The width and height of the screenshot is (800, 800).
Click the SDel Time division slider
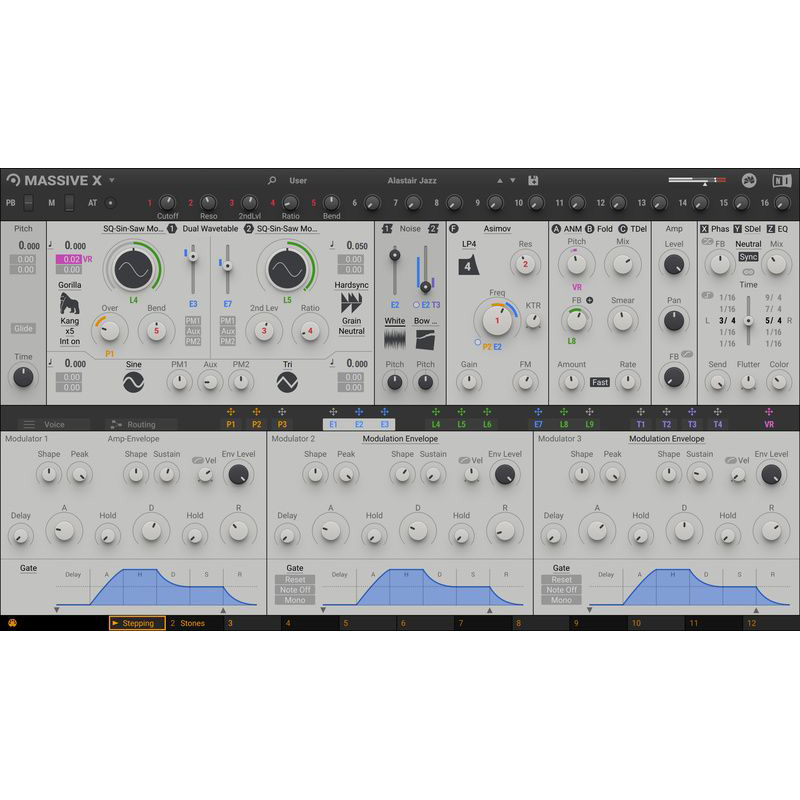point(748,320)
